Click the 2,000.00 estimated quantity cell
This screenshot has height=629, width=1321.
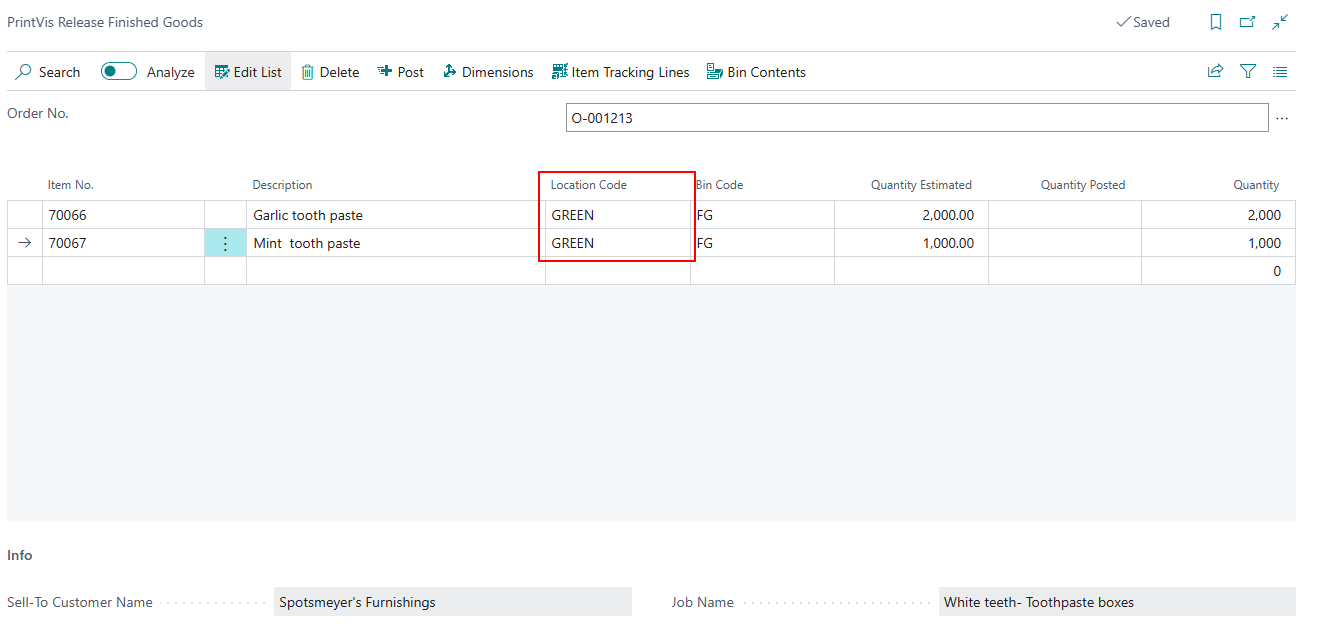tap(911, 215)
